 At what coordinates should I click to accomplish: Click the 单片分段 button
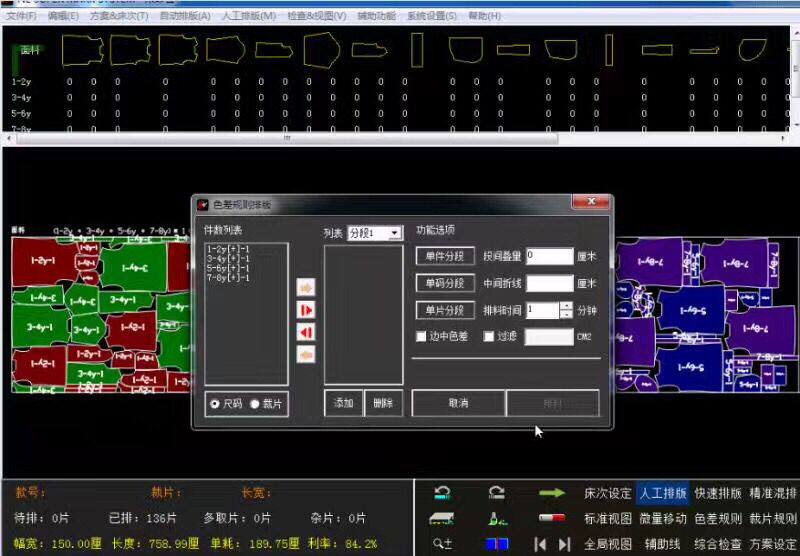[445, 310]
